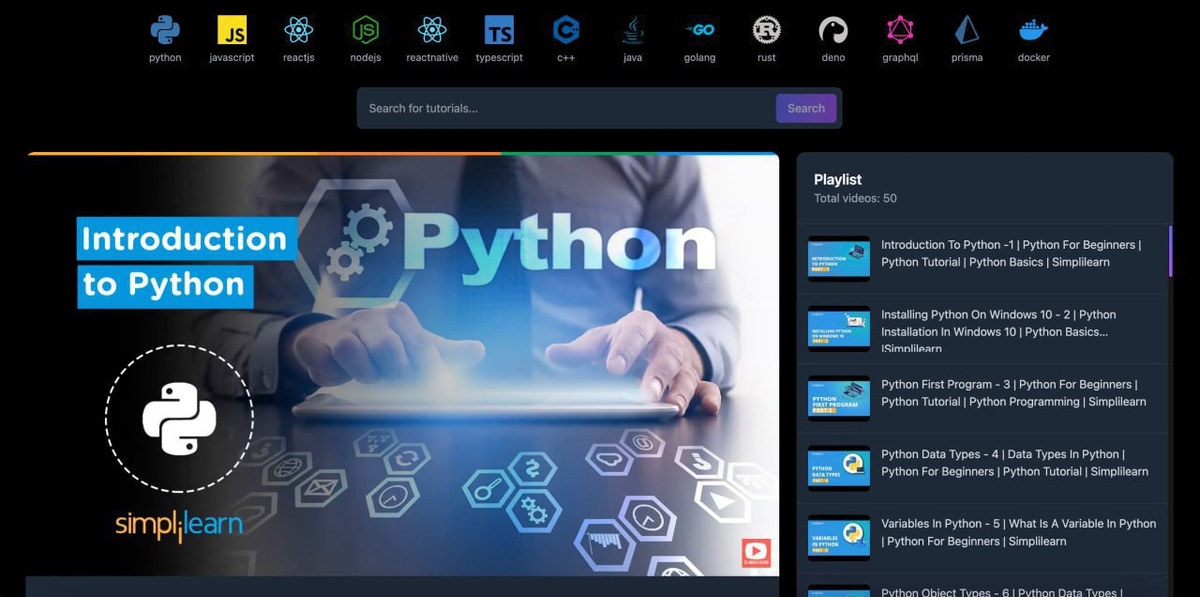The height and width of the screenshot is (597, 1200).
Task: Click the purple Search button
Action: [x=806, y=108]
